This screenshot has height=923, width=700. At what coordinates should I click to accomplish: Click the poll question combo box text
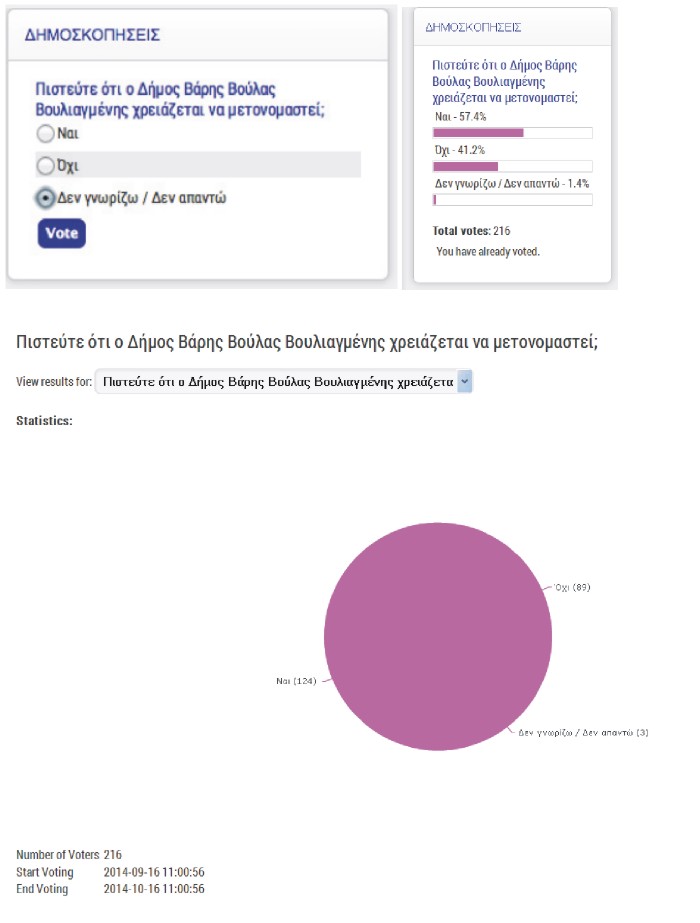(277, 381)
